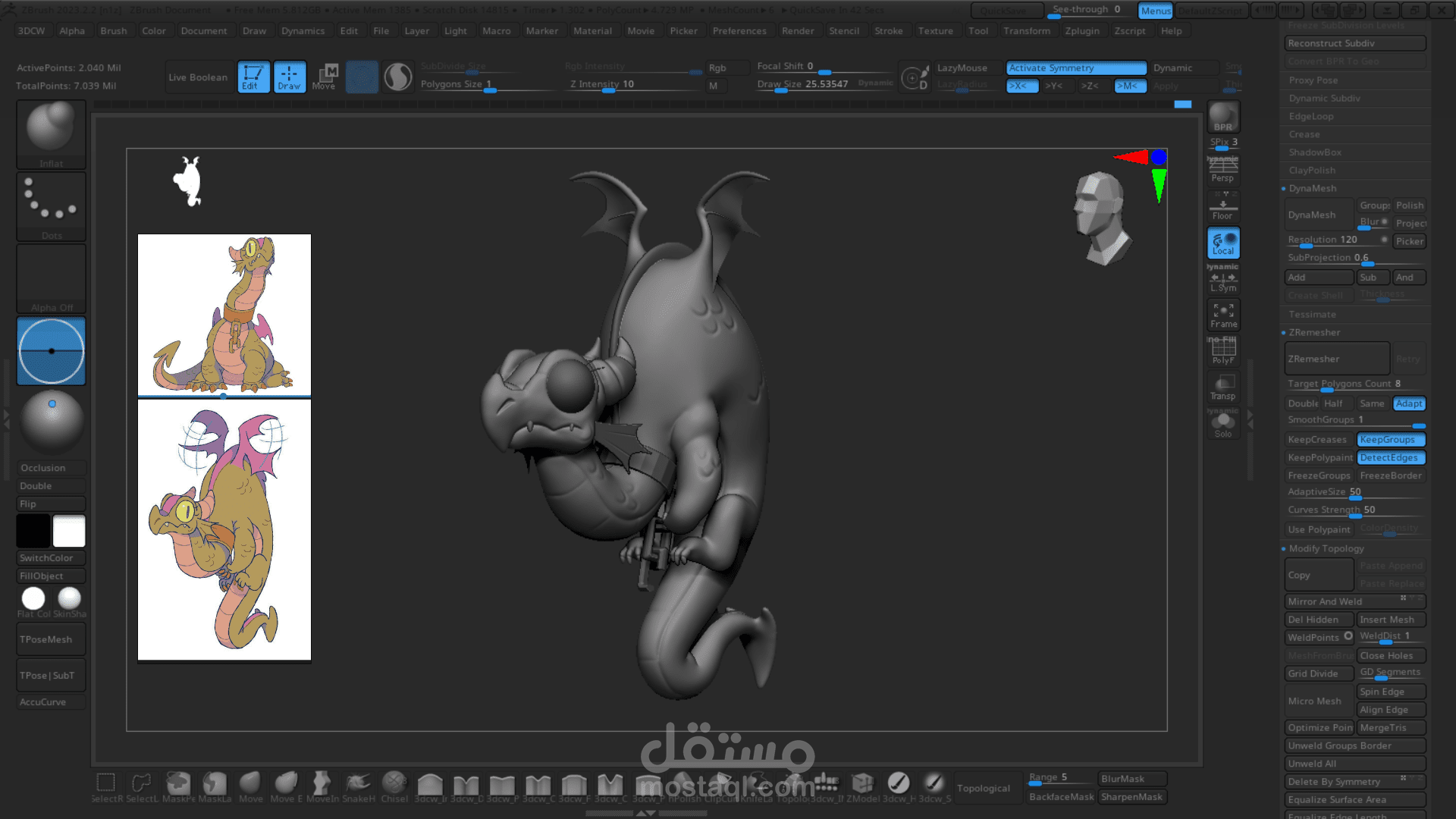The image size is (1456, 819).
Task: Open the Zplugin menu
Action: point(1081,31)
